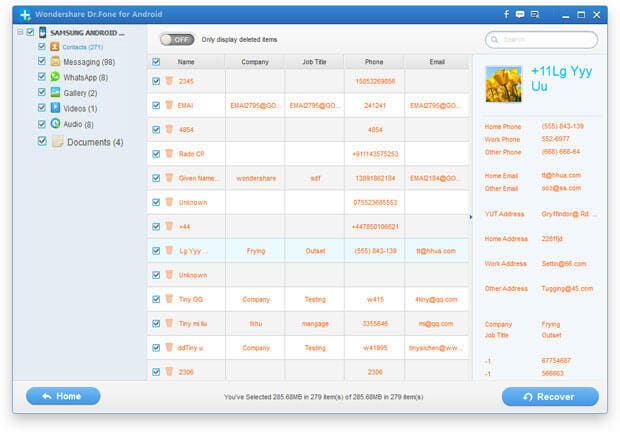Click the tulip contact photo thumbnail
Screen dimensions: 620x432
[x=503, y=84]
